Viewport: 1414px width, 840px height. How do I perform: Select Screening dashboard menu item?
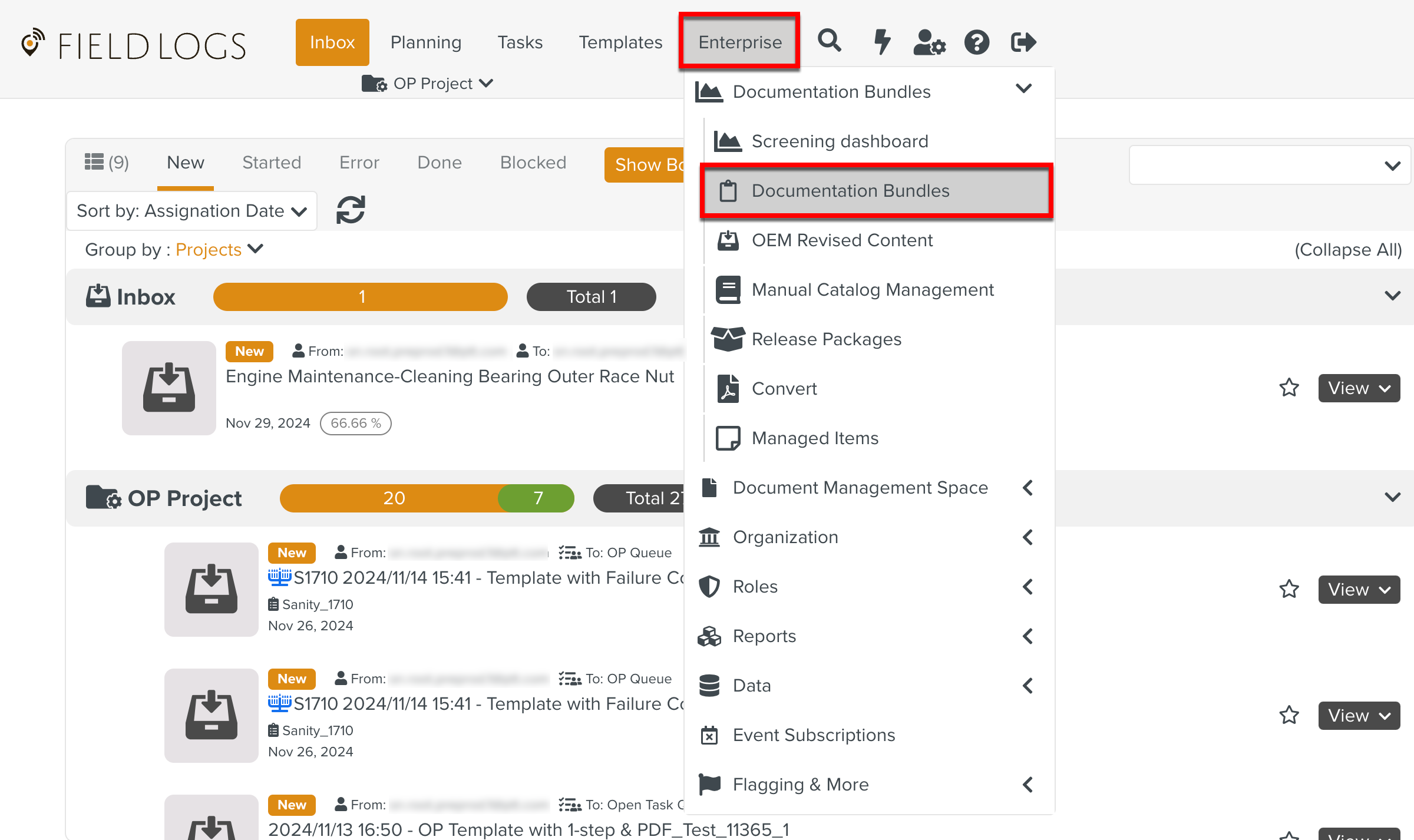[x=840, y=141]
